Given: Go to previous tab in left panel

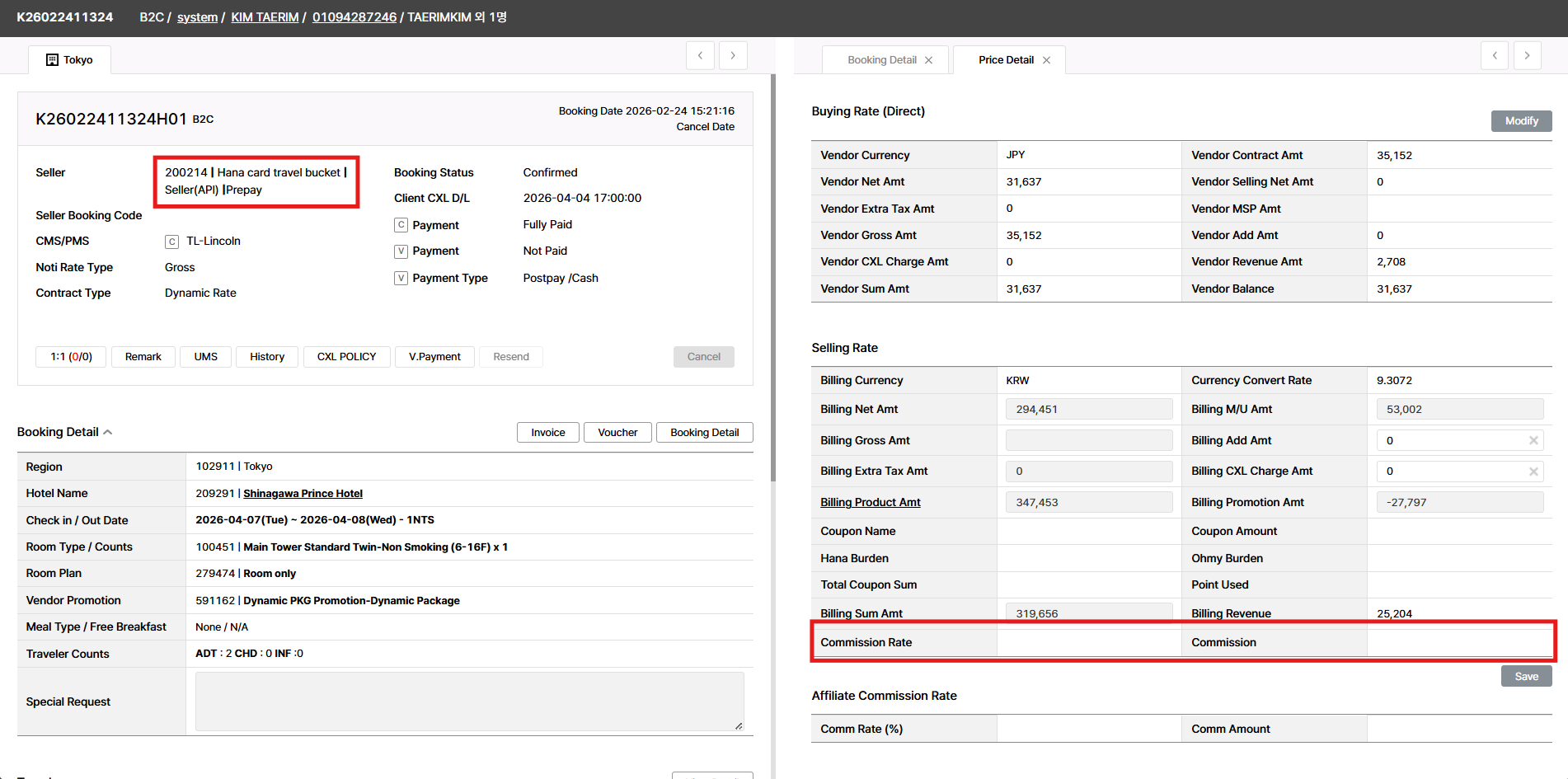Looking at the screenshot, I should (x=700, y=55).
